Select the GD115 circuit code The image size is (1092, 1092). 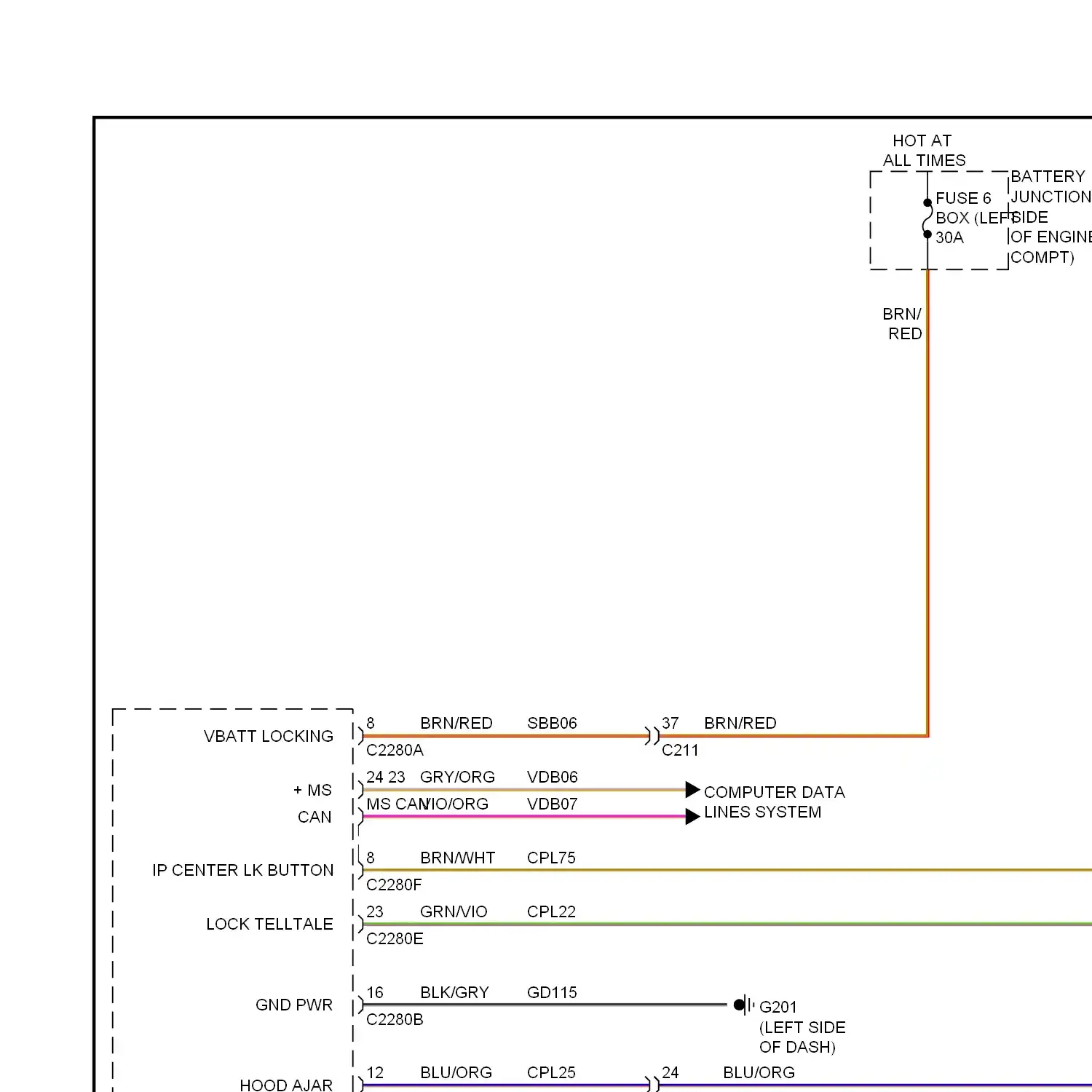coord(552,992)
